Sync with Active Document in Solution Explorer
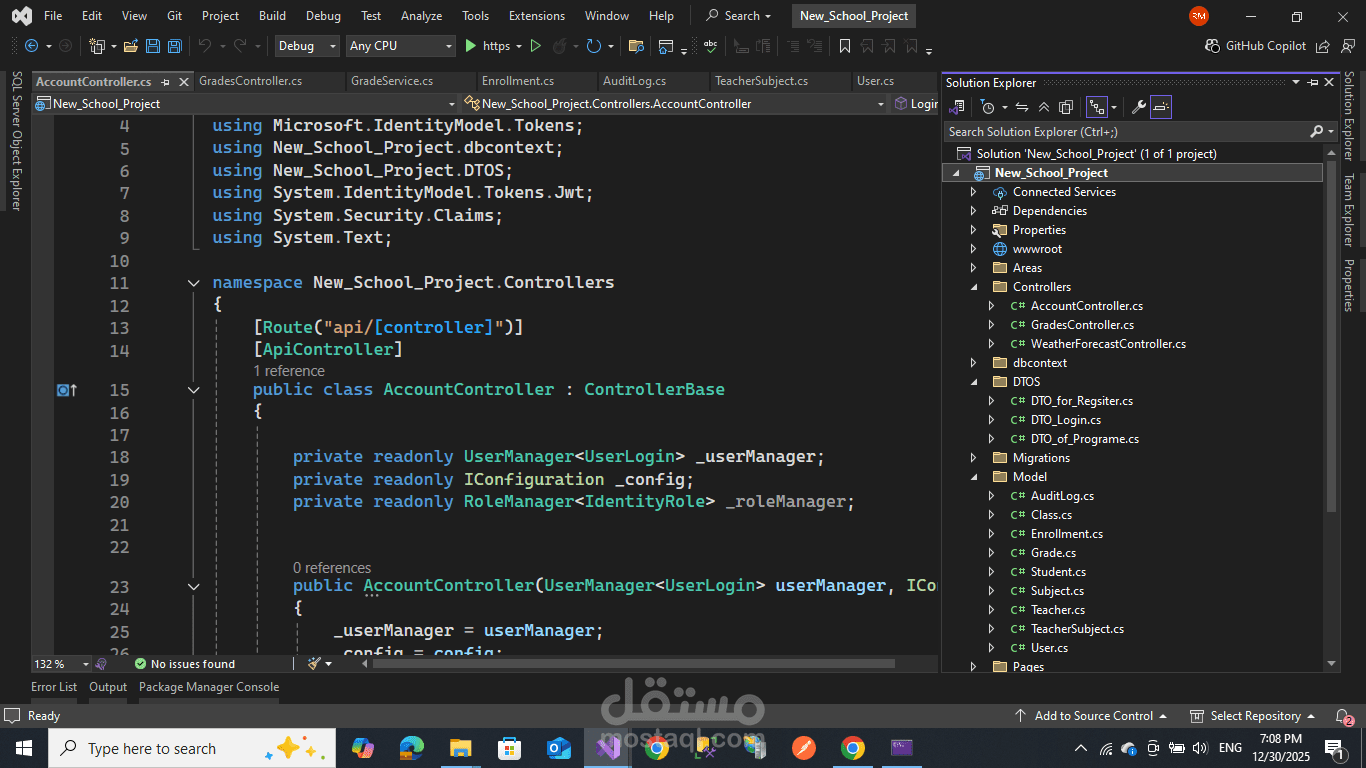Image resolution: width=1366 pixels, height=768 pixels. point(1022,106)
